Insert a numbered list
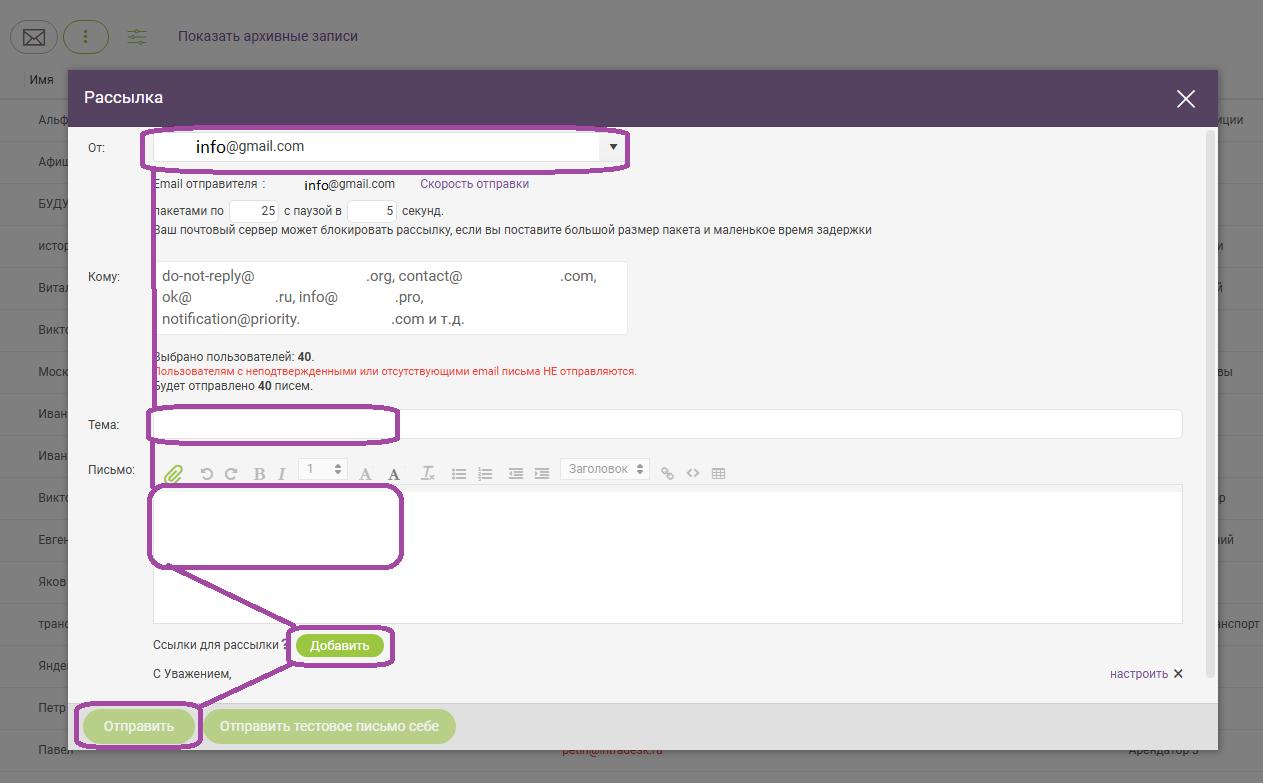Viewport: 1263px width, 783px height. [x=485, y=474]
